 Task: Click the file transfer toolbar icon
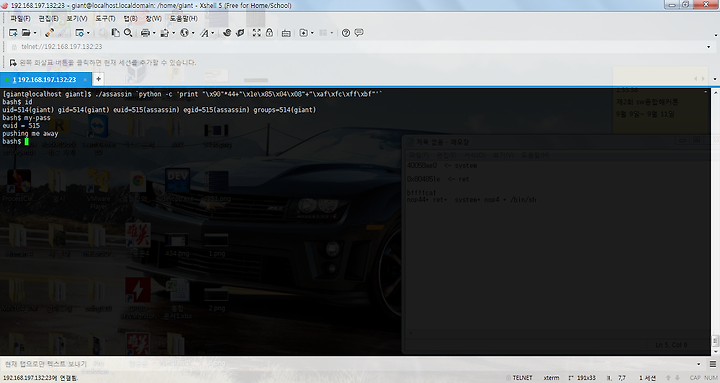click(x=164, y=33)
